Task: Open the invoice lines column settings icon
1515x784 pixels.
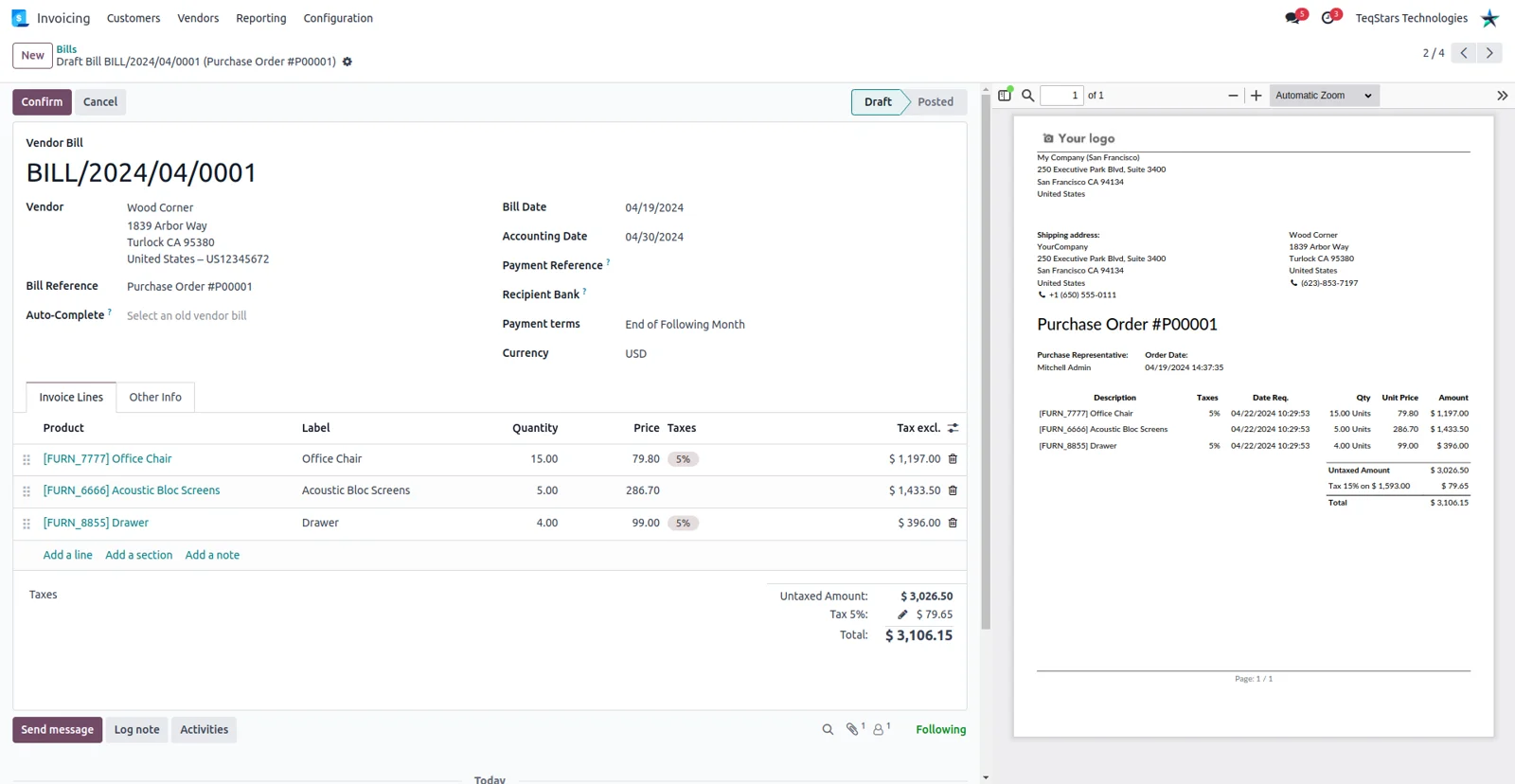Action: click(953, 428)
